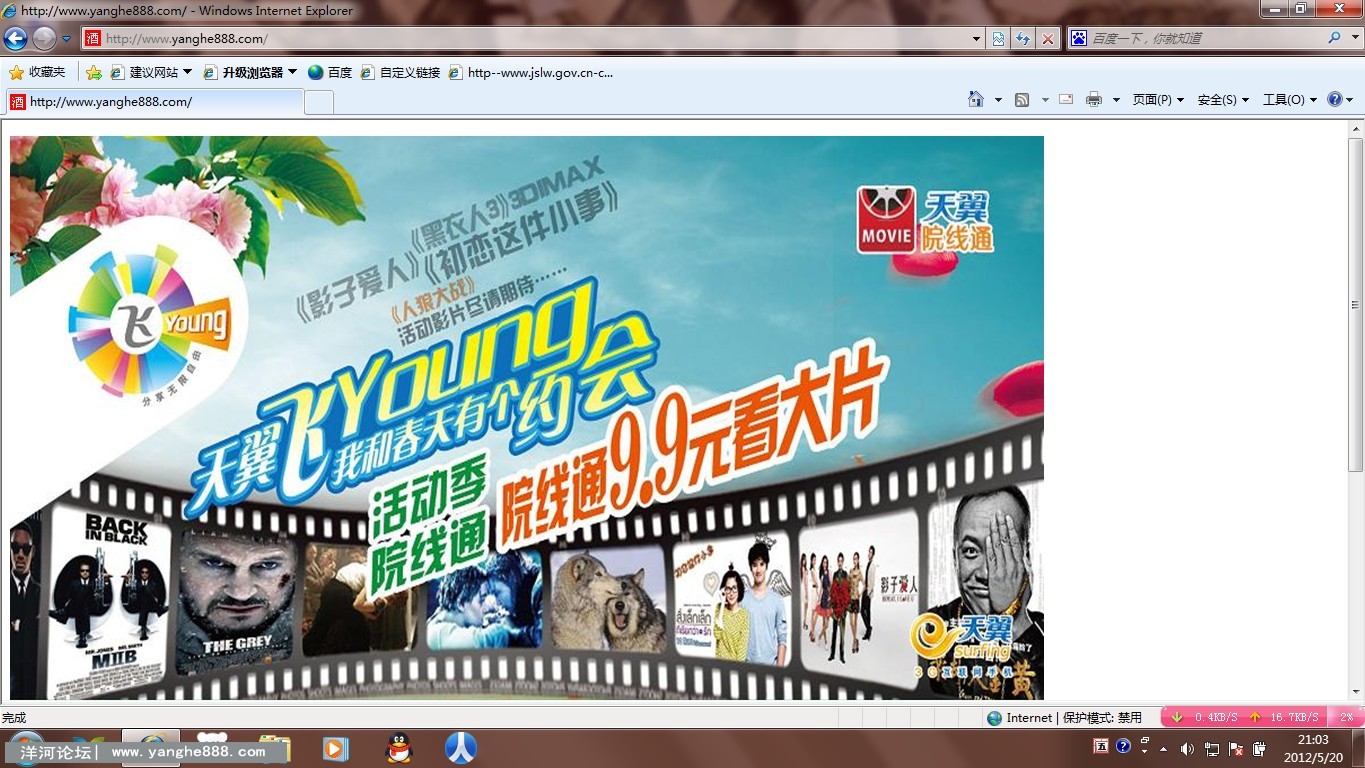Click the language bar help tray icon
Screen dimensions: 1365x768
pyautogui.click(x=1123, y=746)
